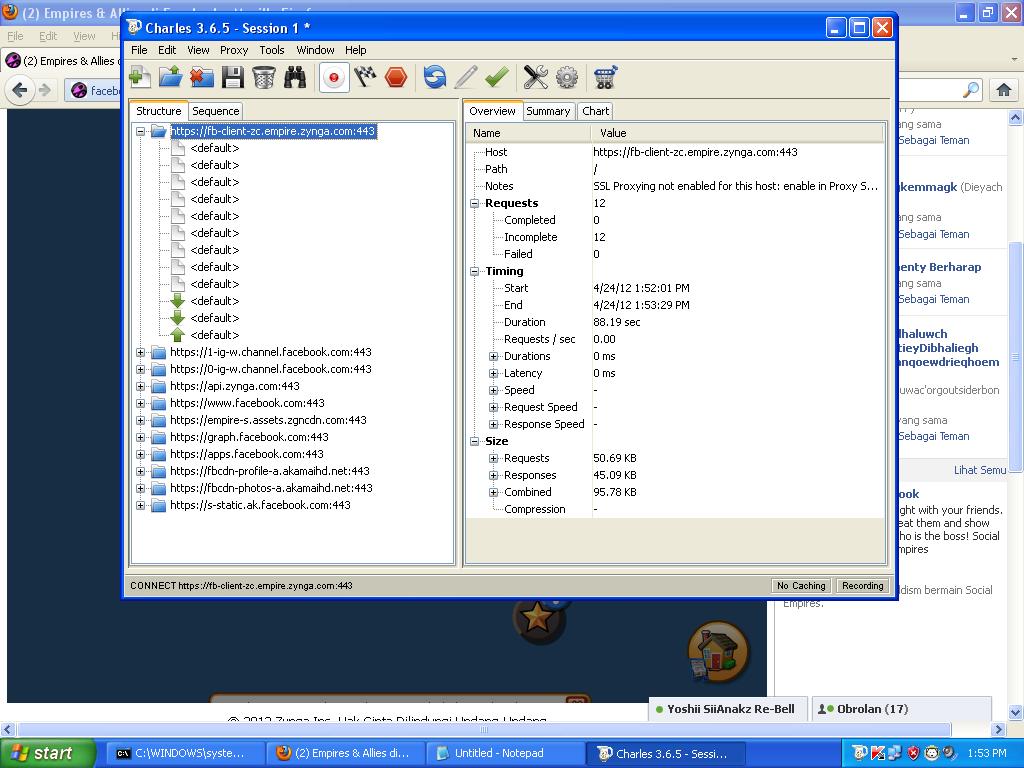Image resolution: width=1024 pixels, height=768 pixels.
Task: Expand the Latency row
Action: pos(494,373)
